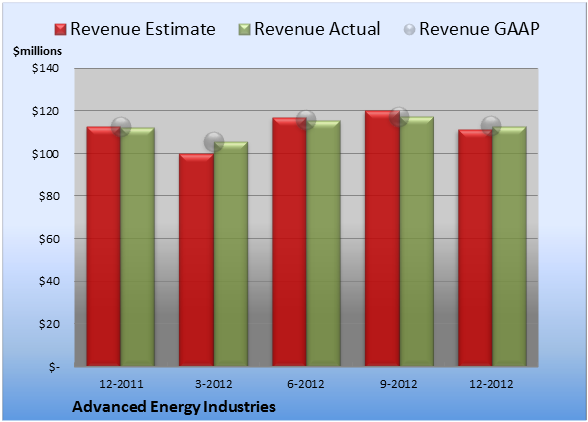Click the gray Revenue GAAP legend marker
The image size is (588, 422).
[x=410, y=30]
